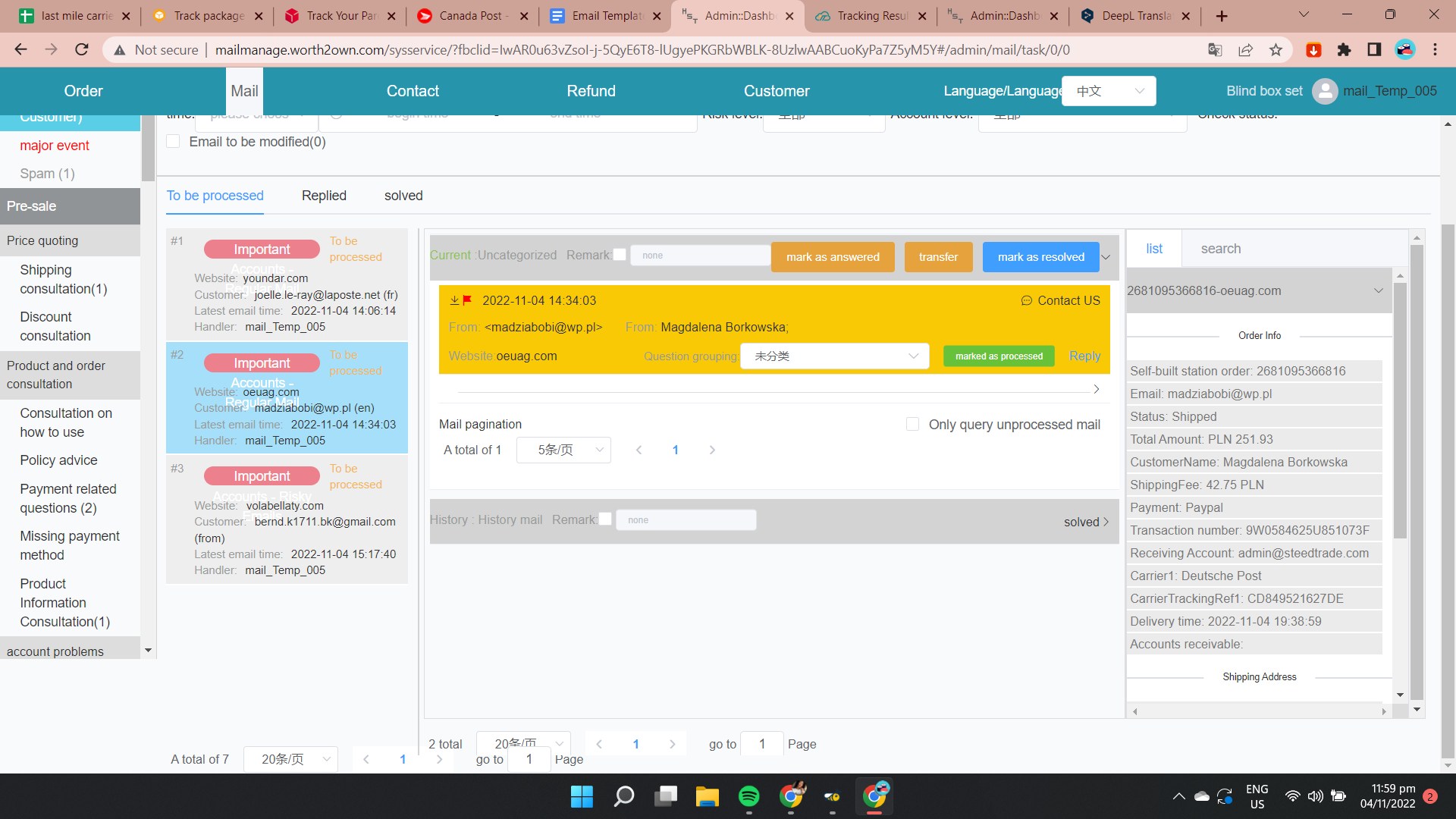
Task: Enable Only query unprocessed mail
Action: (913, 425)
